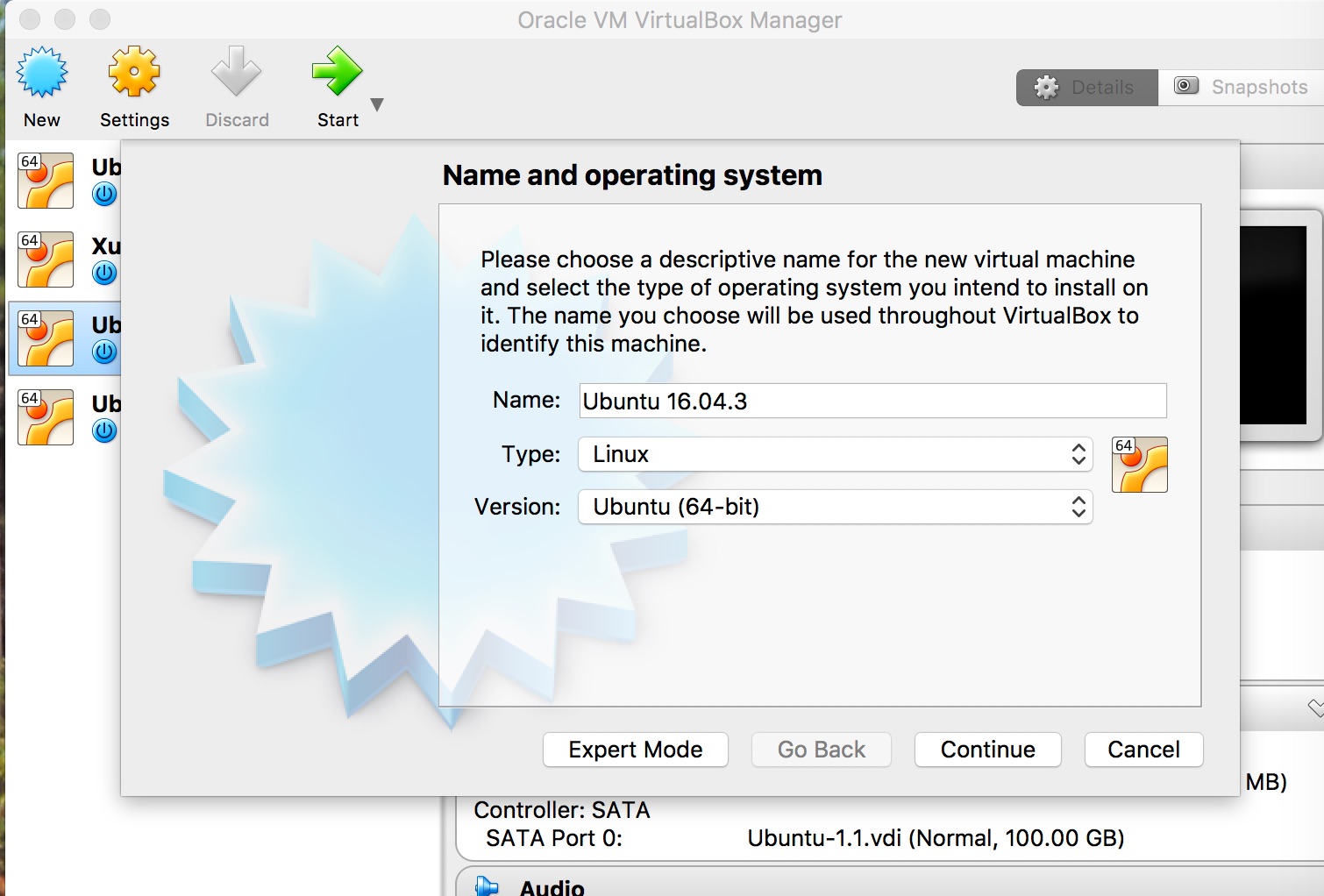Click the Audio section speaker icon
Screen dimensions: 1324x896
pyautogui.click(x=487, y=885)
